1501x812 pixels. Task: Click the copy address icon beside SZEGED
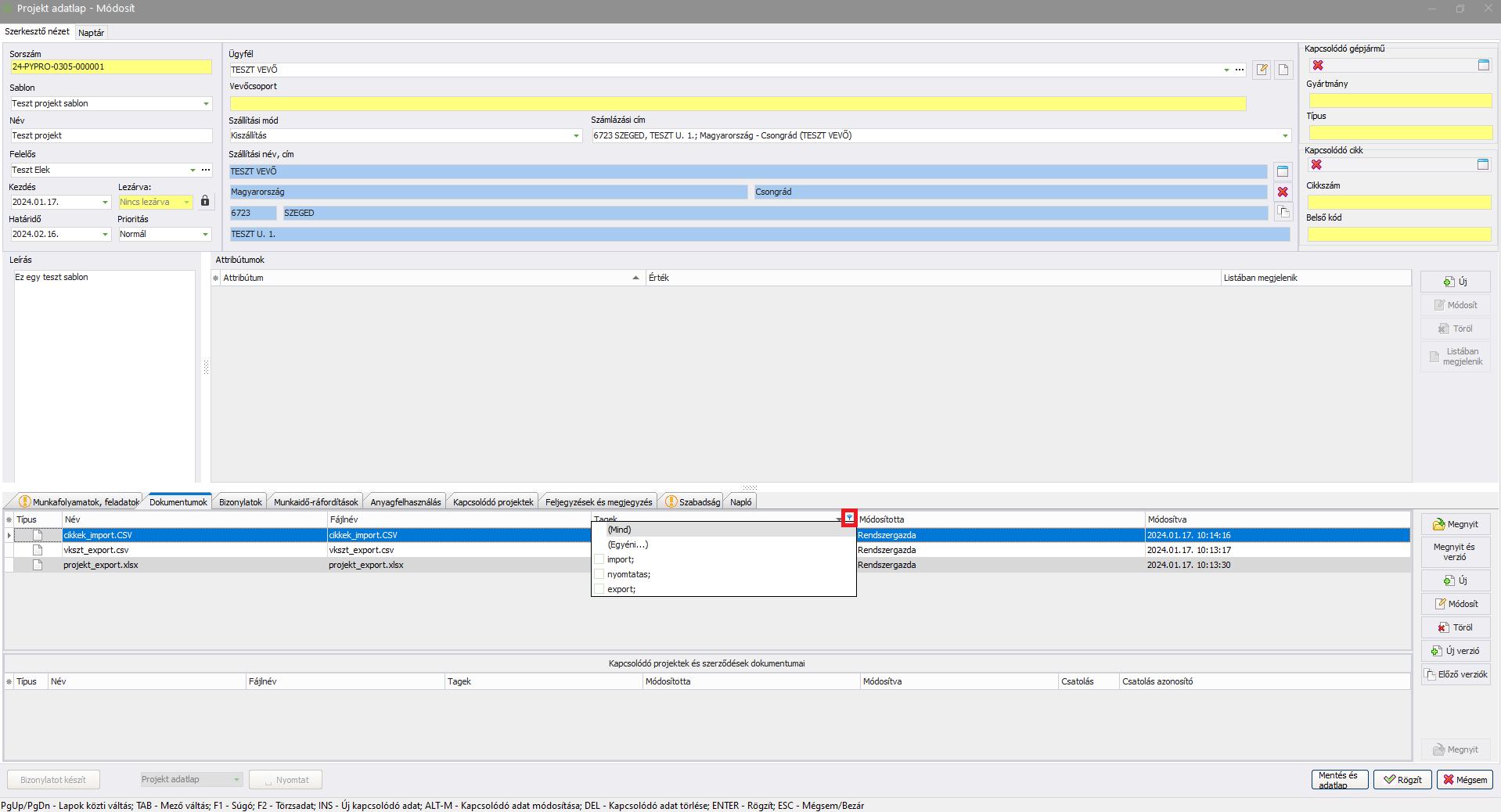pos(1283,212)
